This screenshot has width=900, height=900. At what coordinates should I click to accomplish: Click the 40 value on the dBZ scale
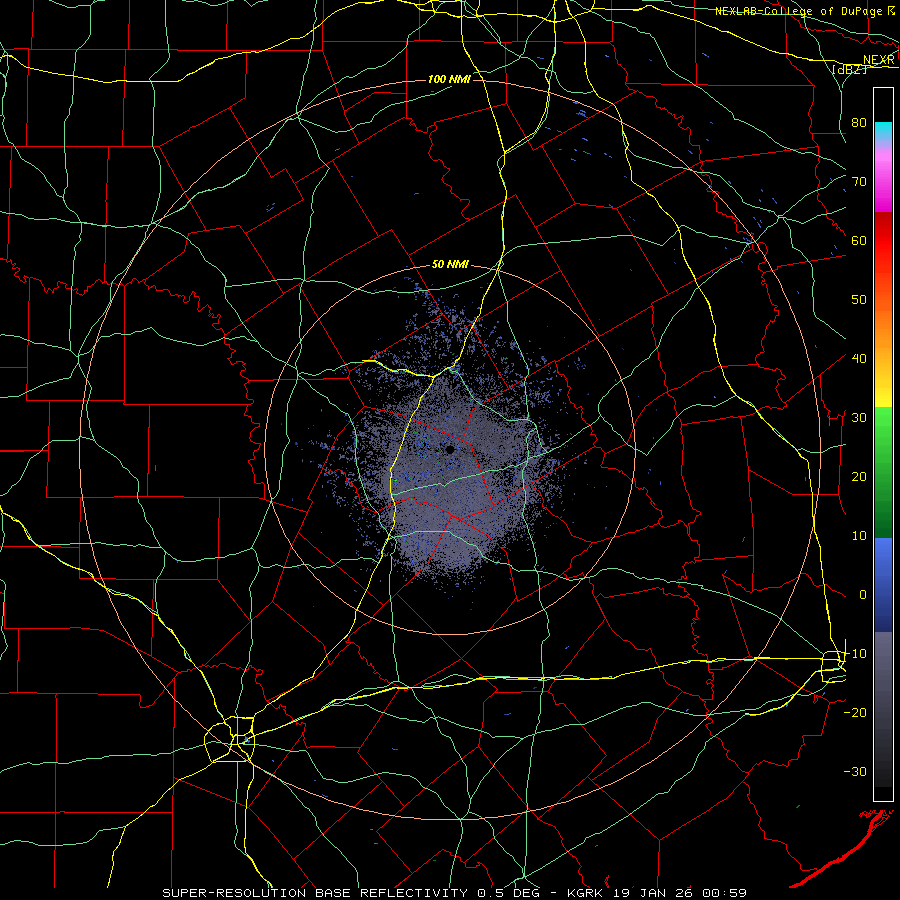859,359
